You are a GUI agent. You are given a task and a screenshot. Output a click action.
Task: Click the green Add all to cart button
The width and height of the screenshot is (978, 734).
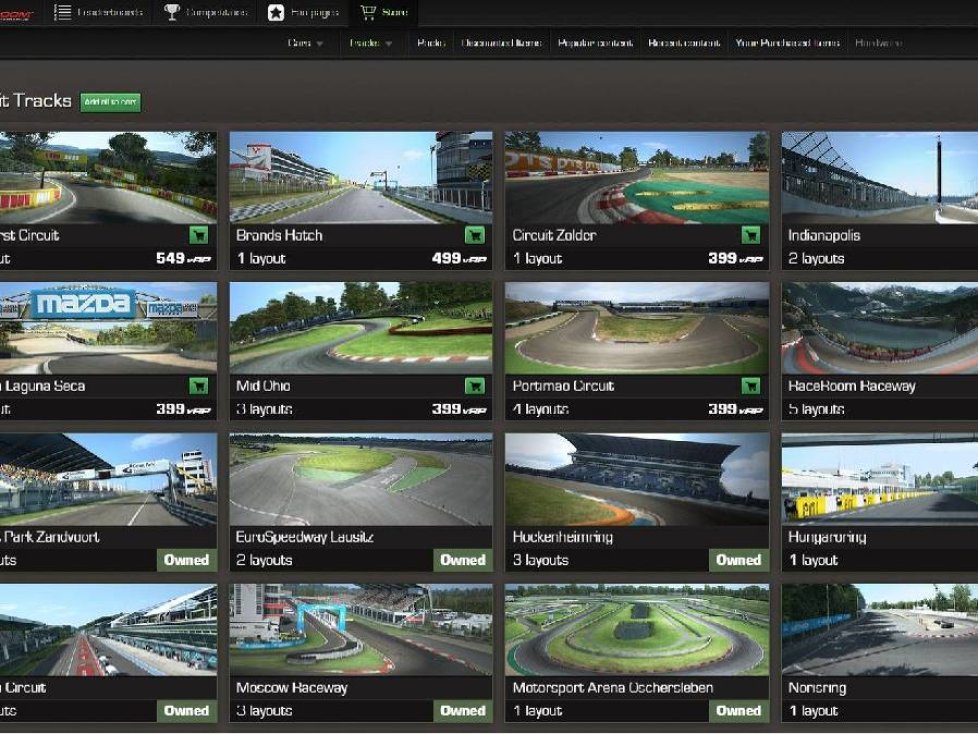click(110, 102)
